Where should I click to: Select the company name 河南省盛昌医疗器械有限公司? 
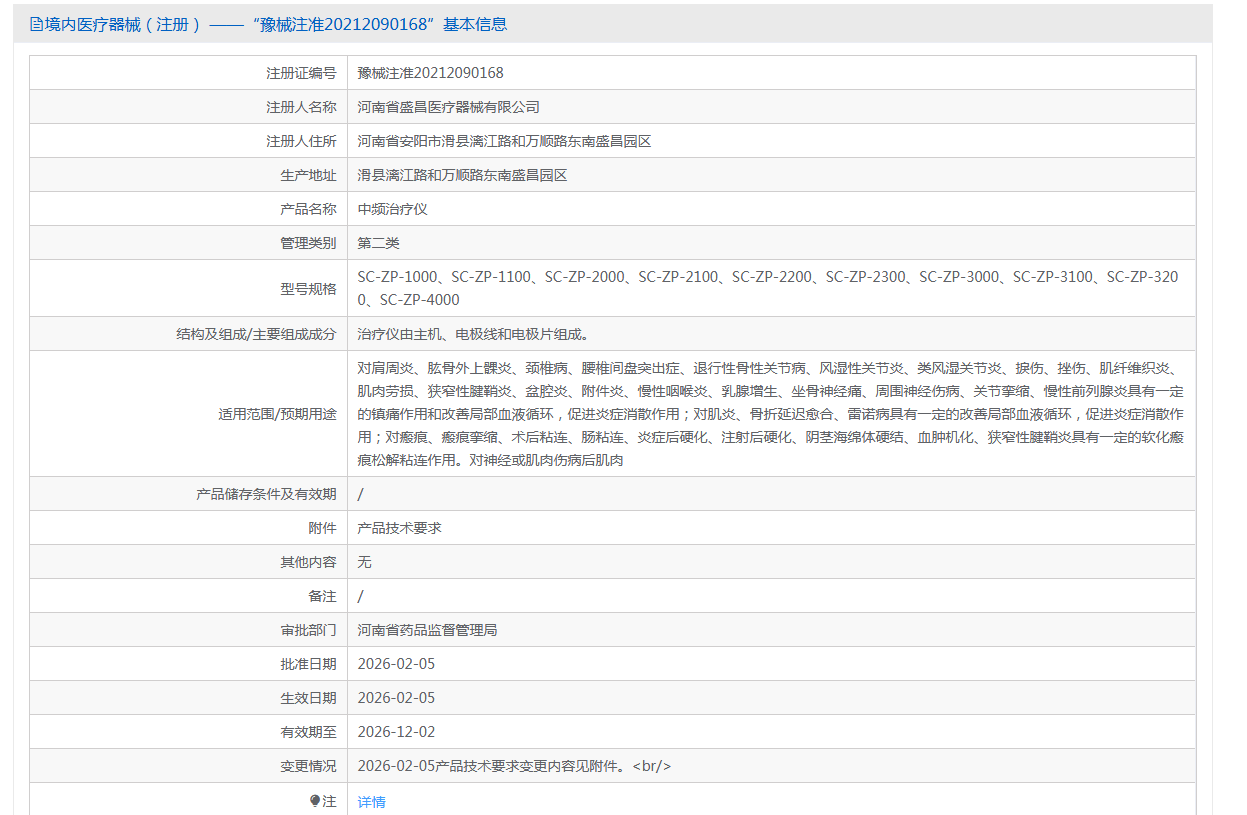(x=449, y=107)
